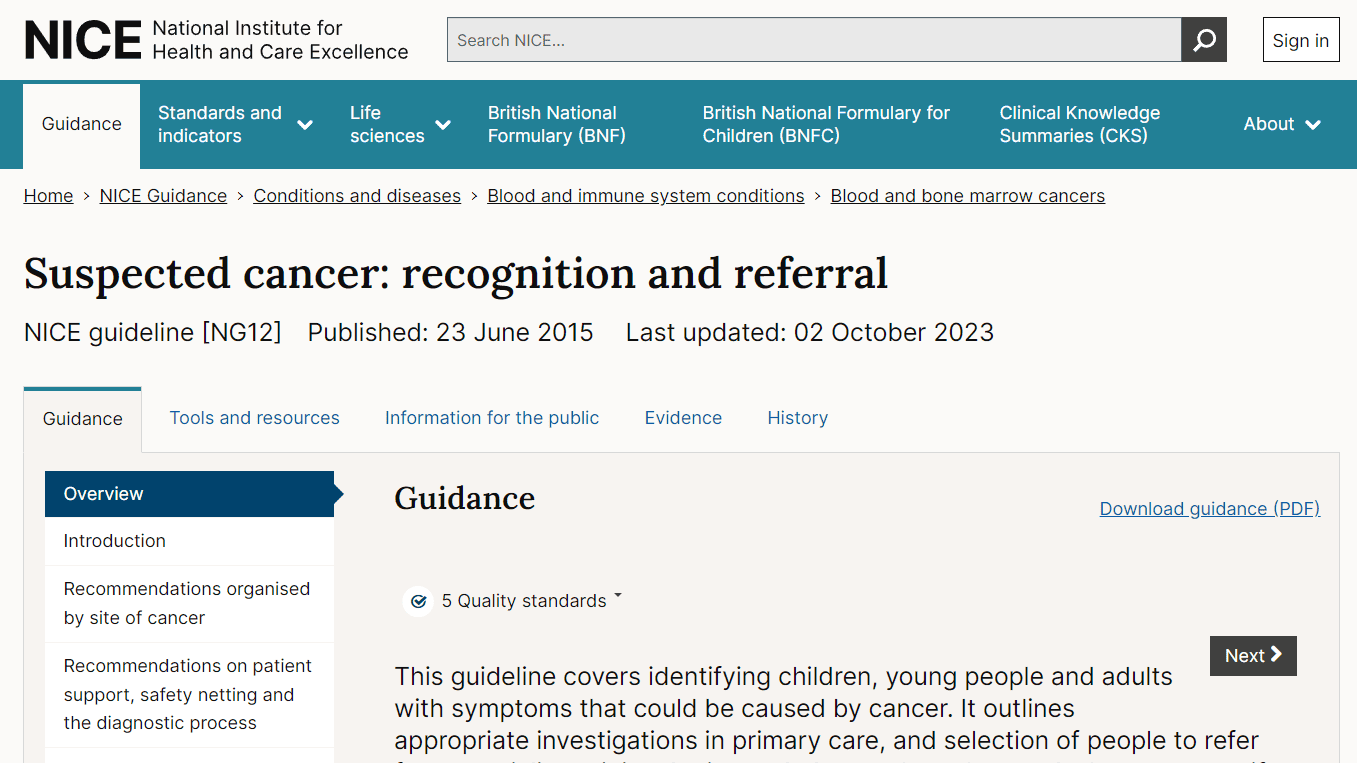Open Information for the public tab

492,418
